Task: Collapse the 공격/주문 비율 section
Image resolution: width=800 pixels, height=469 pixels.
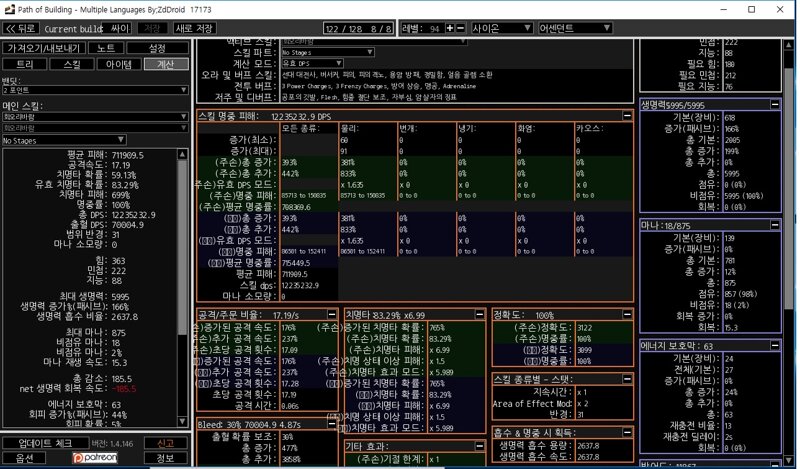Action: tap(332, 314)
